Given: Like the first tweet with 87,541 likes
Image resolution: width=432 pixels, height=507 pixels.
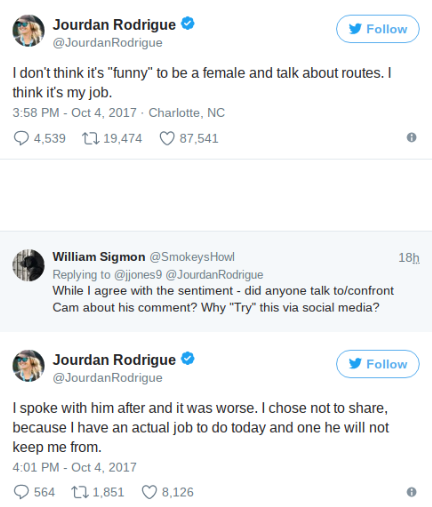Looking at the screenshot, I should point(167,138).
